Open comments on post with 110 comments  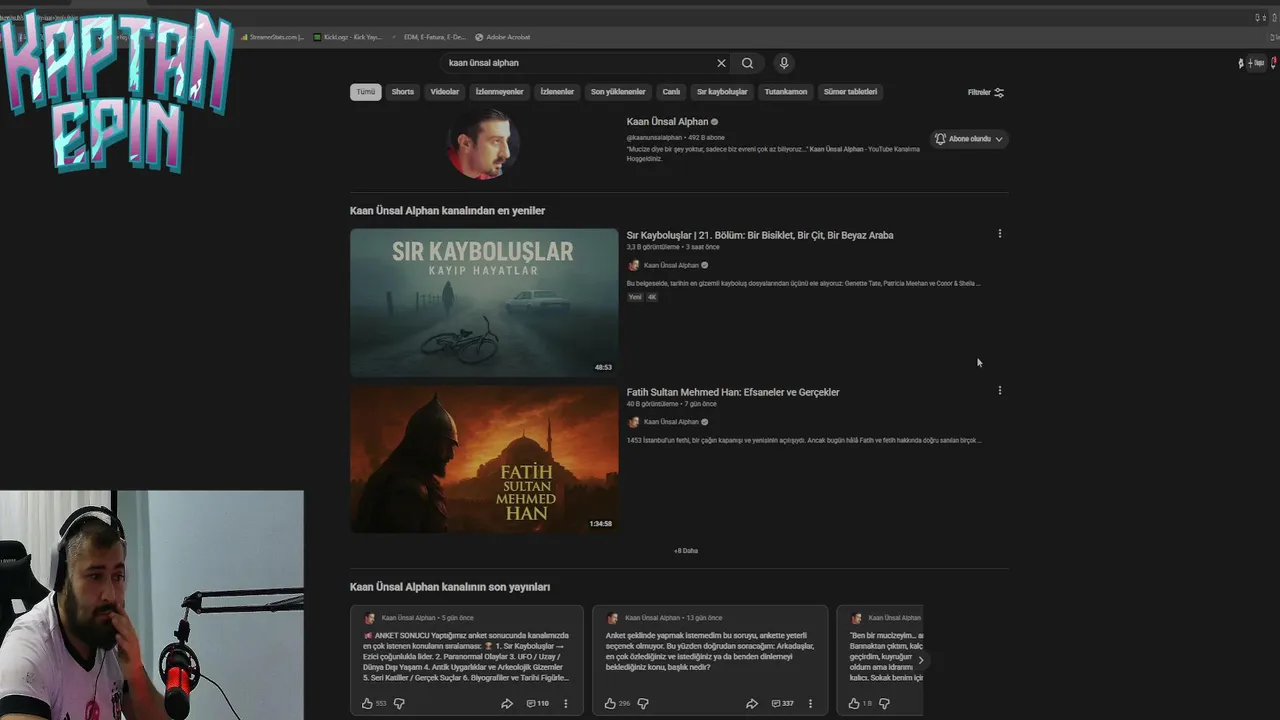(x=538, y=704)
